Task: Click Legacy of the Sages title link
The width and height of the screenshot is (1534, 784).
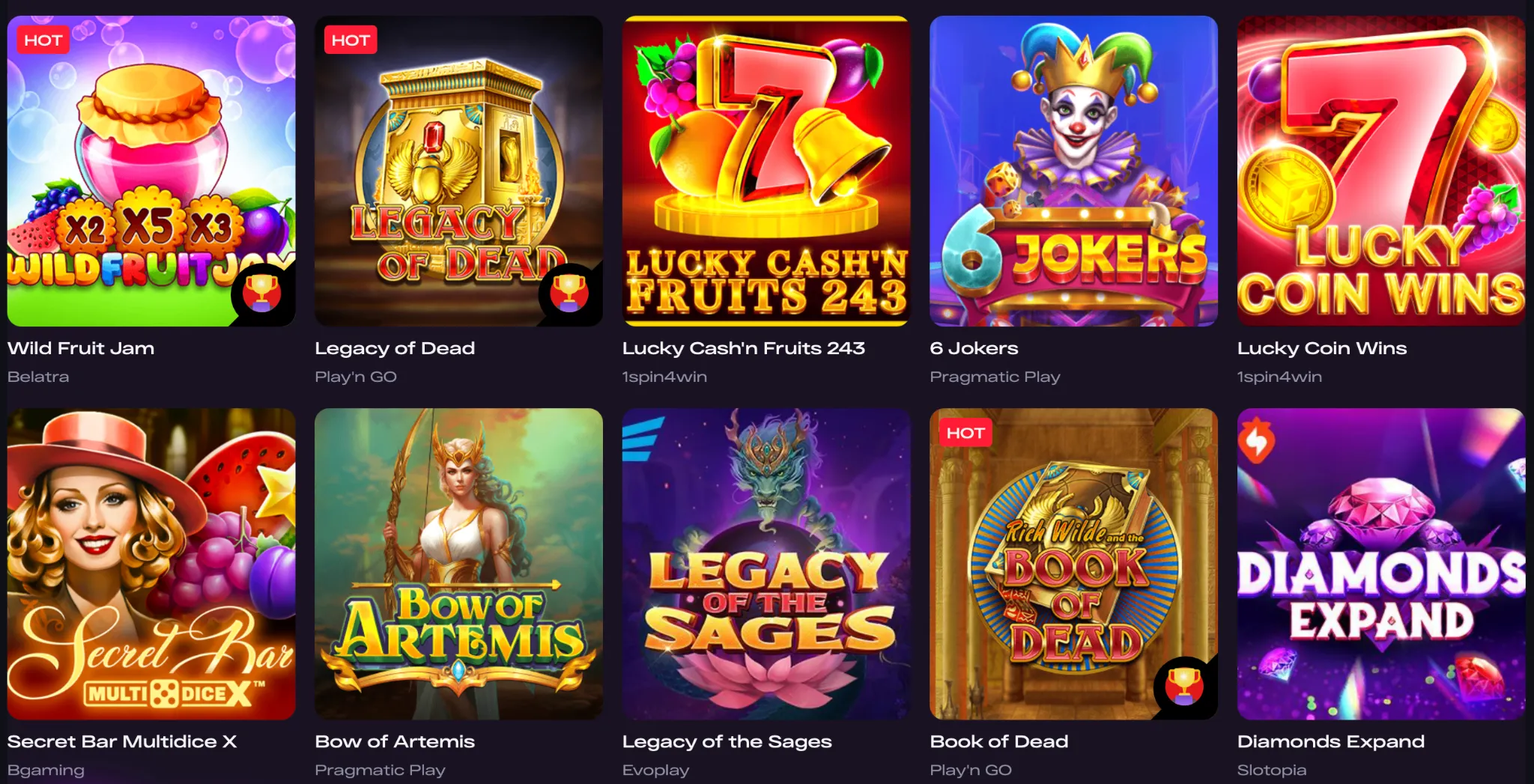Action: 727,742
